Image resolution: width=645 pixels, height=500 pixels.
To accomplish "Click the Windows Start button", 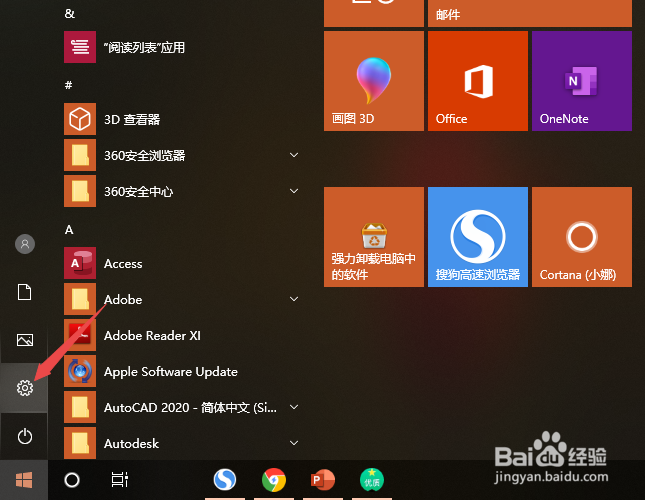I will 24,480.
